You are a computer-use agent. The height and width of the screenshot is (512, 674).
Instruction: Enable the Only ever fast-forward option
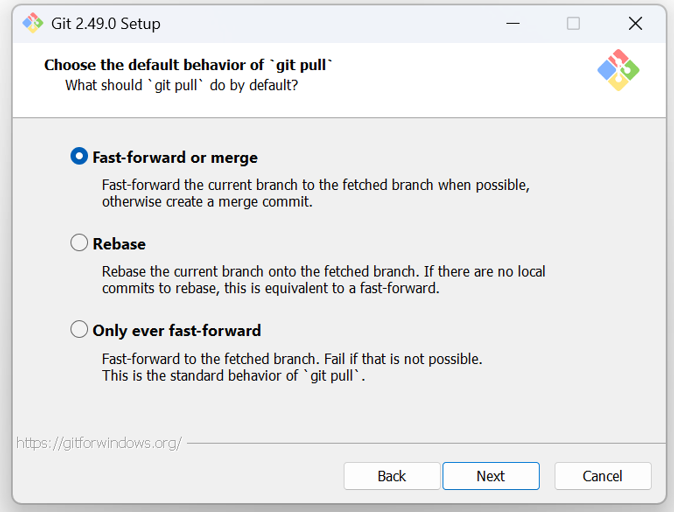click(79, 329)
